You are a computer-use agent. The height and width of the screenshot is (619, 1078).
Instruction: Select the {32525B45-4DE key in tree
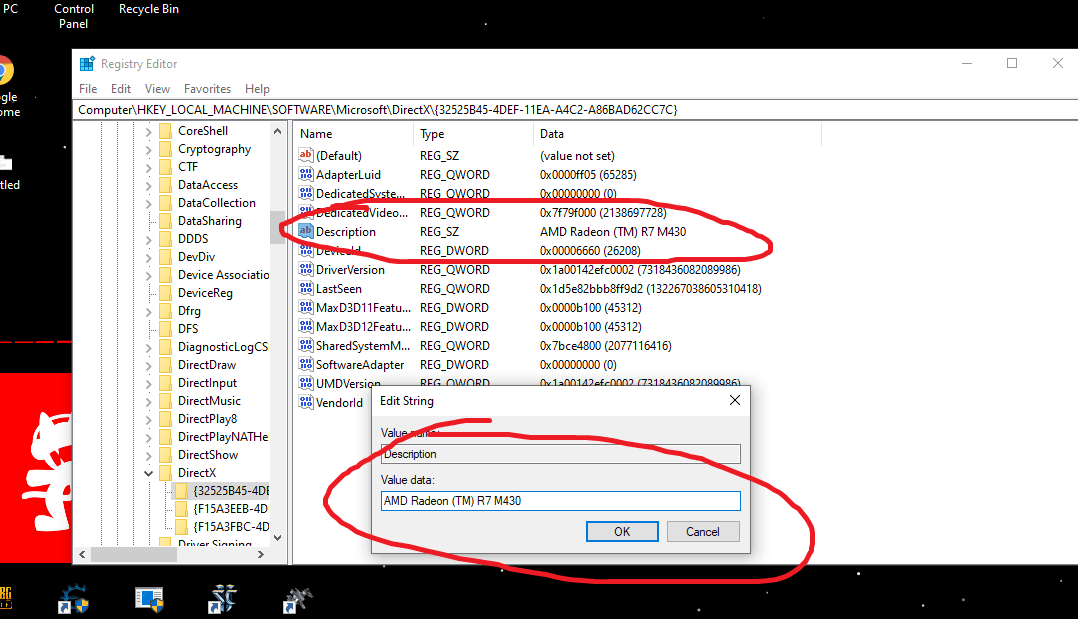[x=231, y=491]
